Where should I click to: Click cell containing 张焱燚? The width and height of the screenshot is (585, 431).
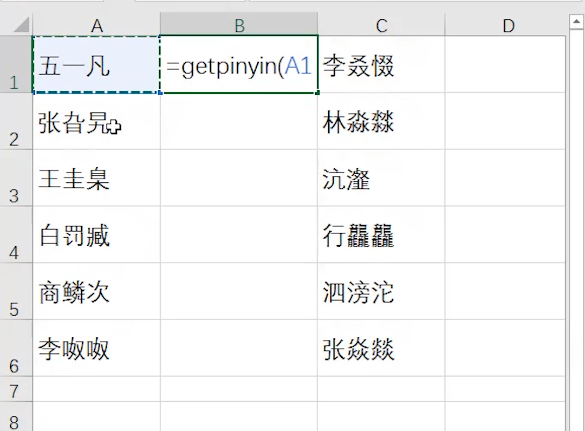381,348
